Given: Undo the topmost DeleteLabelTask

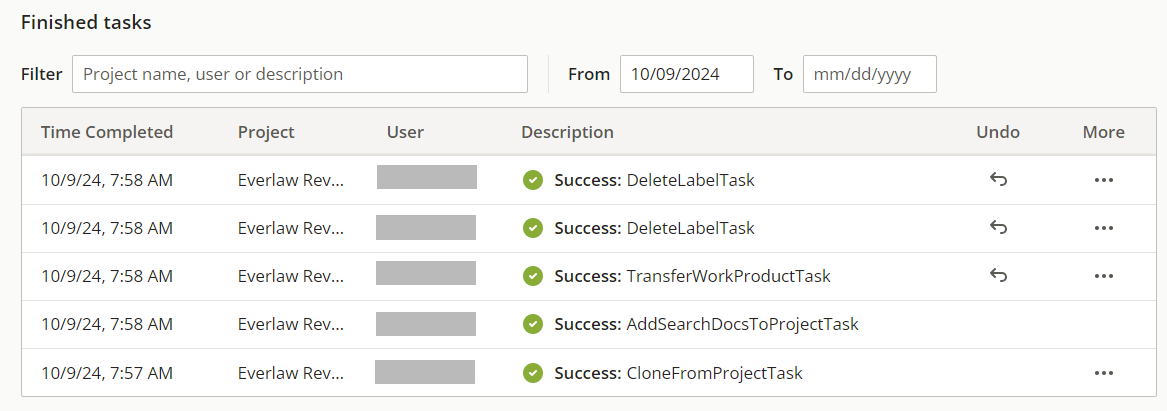Looking at the screenshot, I should point(998,179).
